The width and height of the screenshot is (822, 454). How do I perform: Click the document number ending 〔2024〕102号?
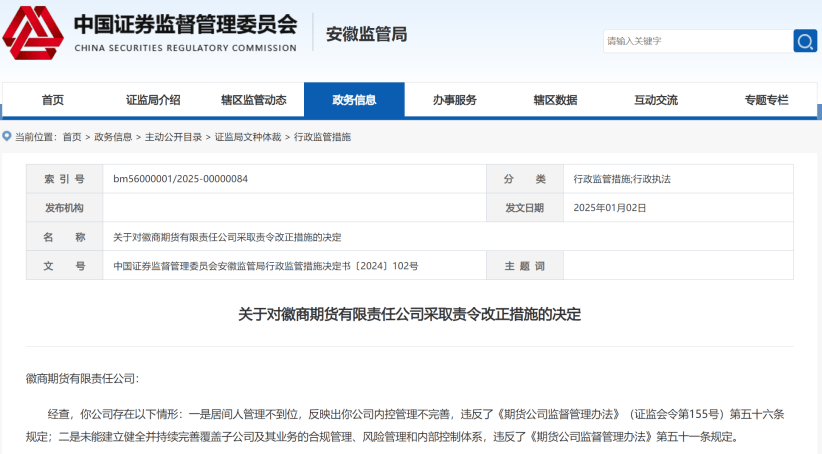coord(266,266)
